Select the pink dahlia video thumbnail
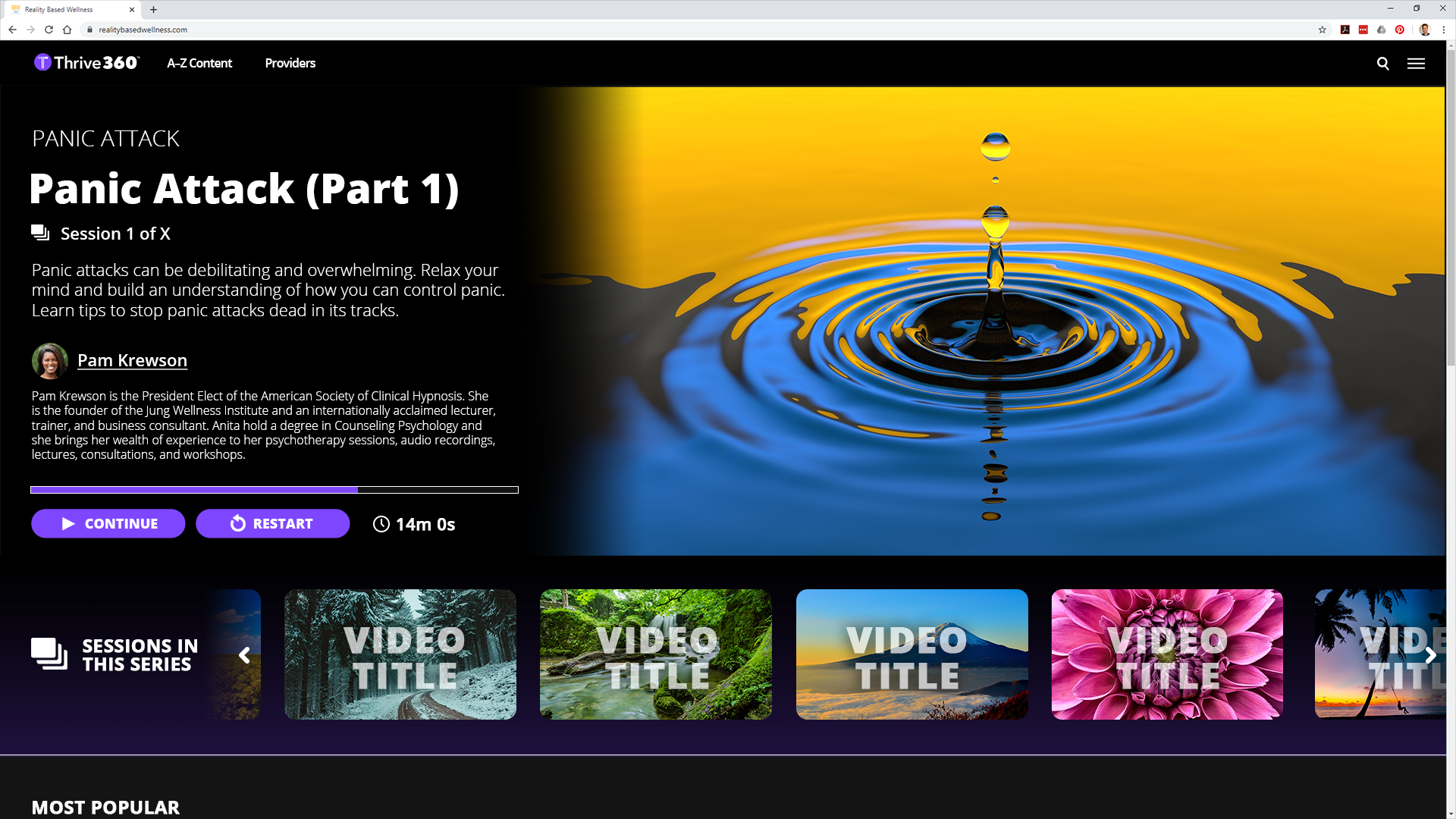1456x819 pixels. (x=1166, y=654)
